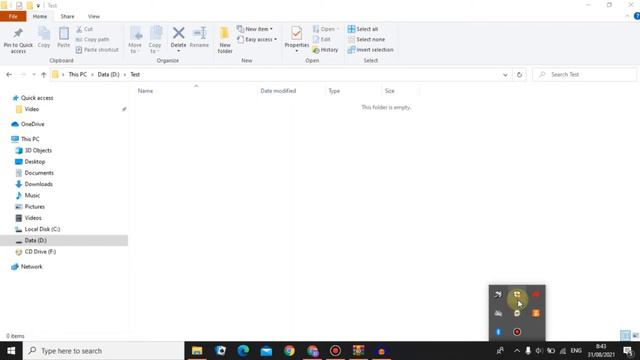The width and height of the screenshot is (640, 360).
Task: Go up one folder level
Action: coord(44,75)
